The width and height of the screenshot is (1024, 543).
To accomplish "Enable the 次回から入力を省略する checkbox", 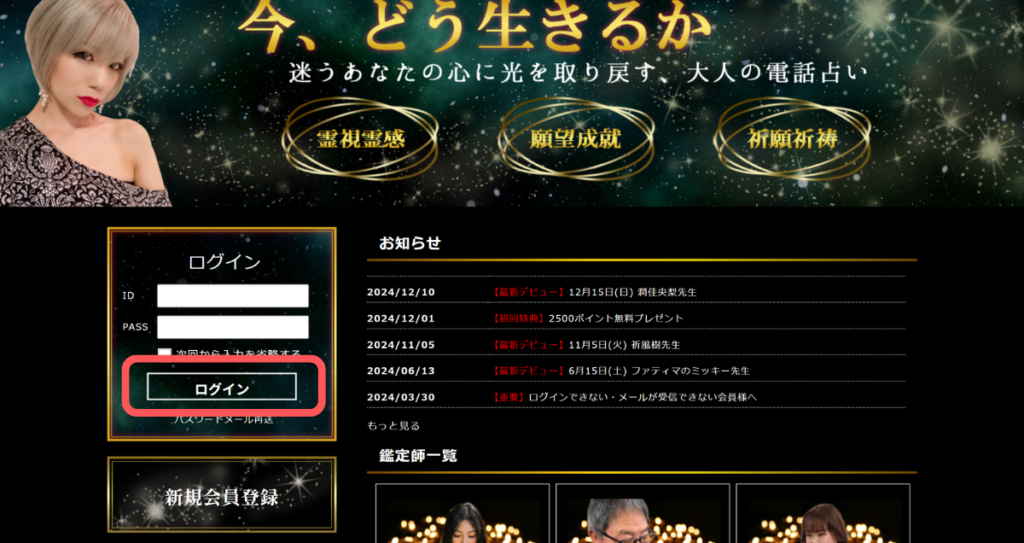I will (x=165, y=354).
